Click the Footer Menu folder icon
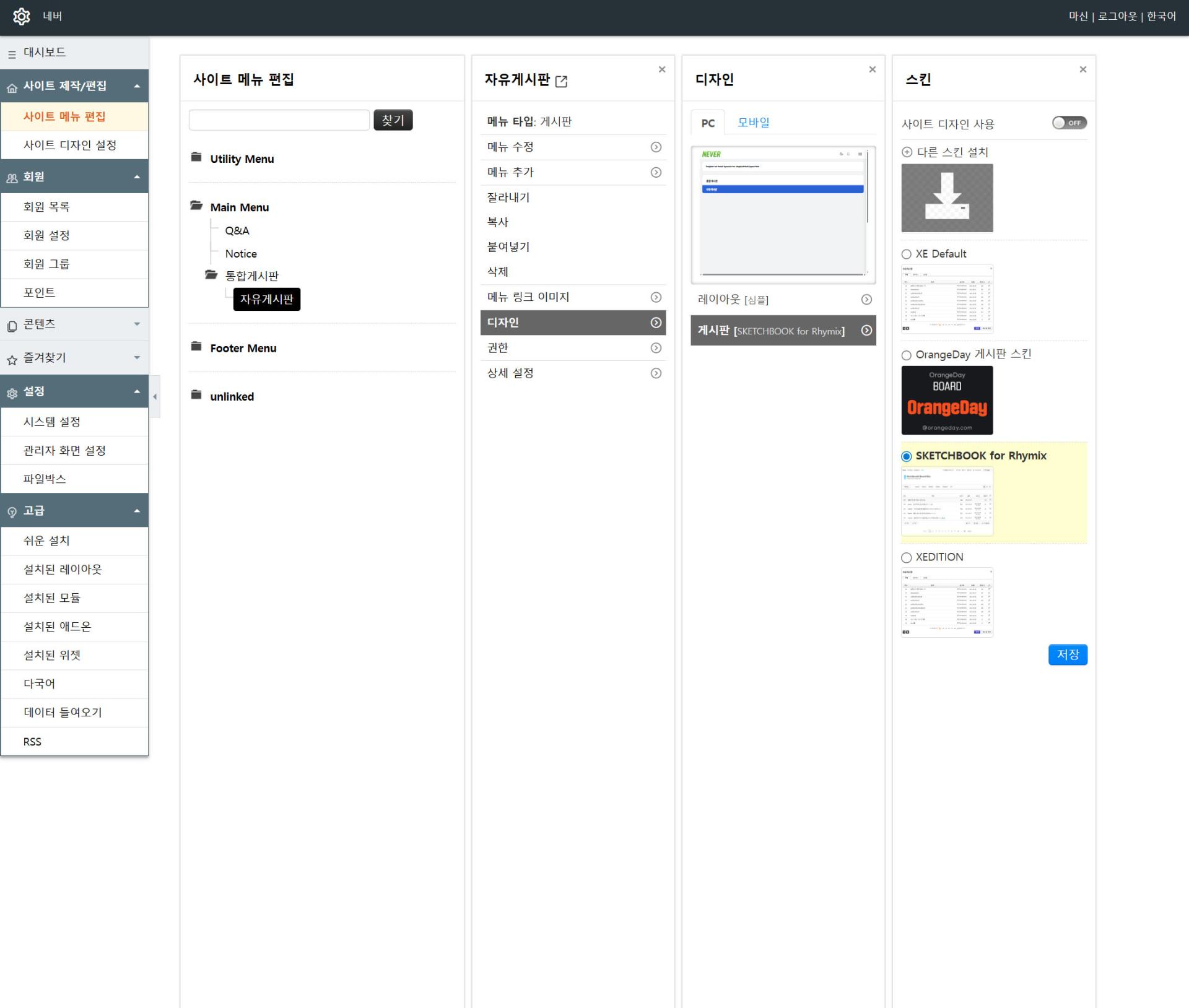 (196, 347)
